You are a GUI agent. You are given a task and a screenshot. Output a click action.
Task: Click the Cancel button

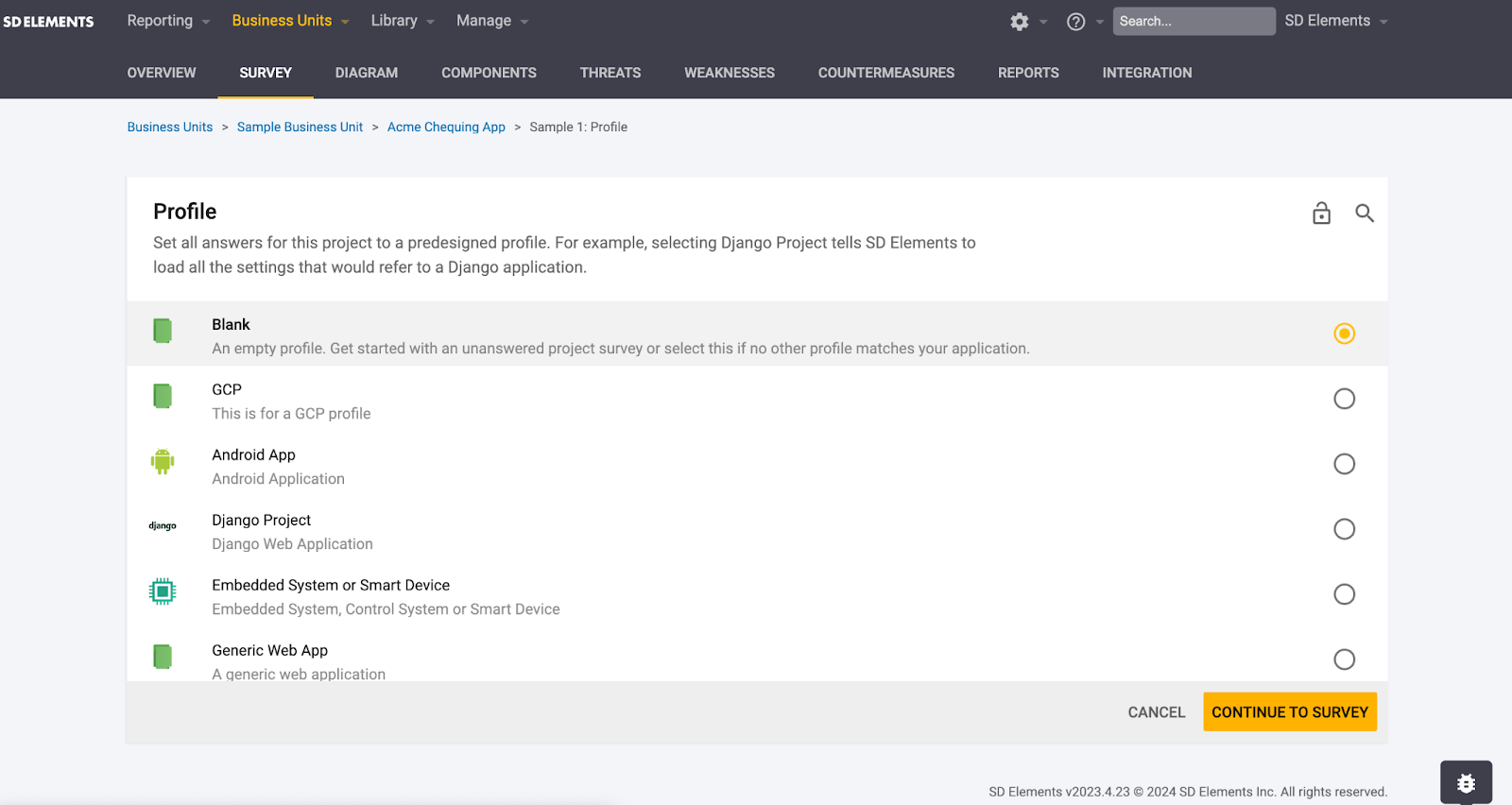tap(1157, 712)
